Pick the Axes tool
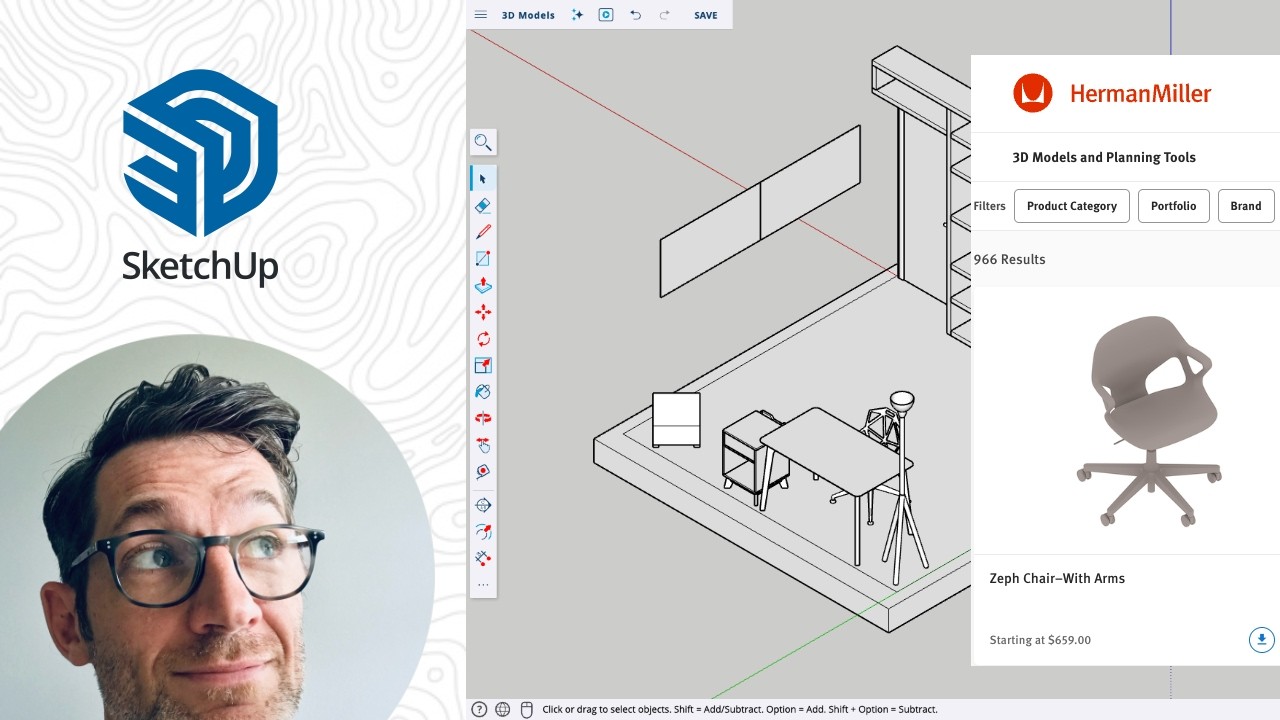Screen dimensions: 1280x720 pos(483,558)
